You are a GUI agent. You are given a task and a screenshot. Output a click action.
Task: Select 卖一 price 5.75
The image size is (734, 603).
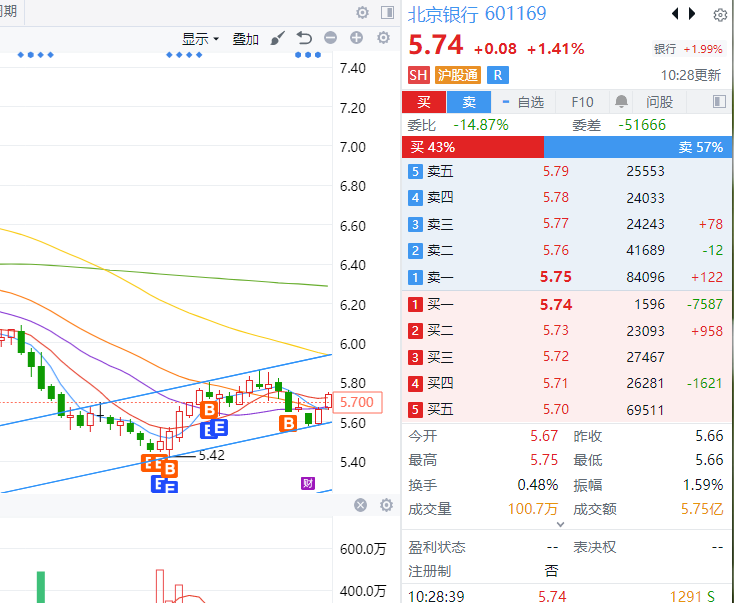pyautogui.click(x=556, y=277)
